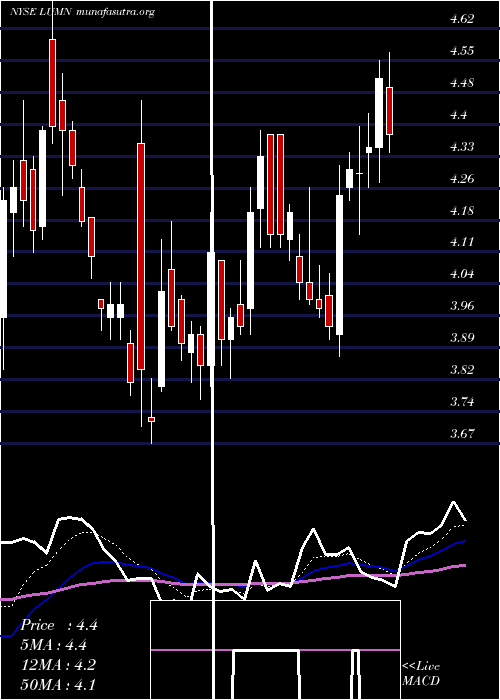Click the 3.67 price axis label
The height and width of the screenshot is (700, 500).
[461, 434]
